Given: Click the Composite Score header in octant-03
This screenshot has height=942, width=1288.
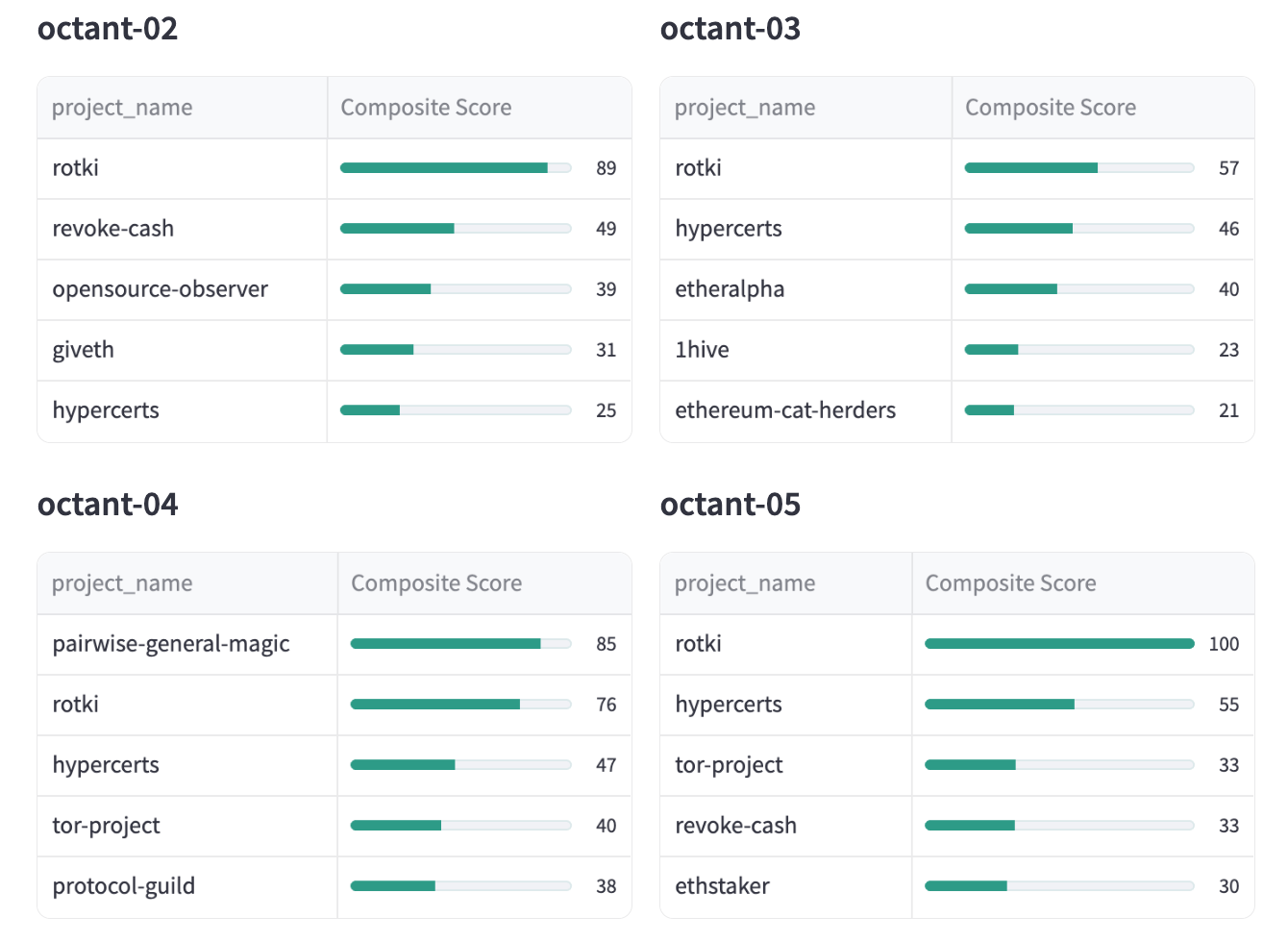Looking at the screenshot, I should pyautogui.click(x=1050, y=108).
